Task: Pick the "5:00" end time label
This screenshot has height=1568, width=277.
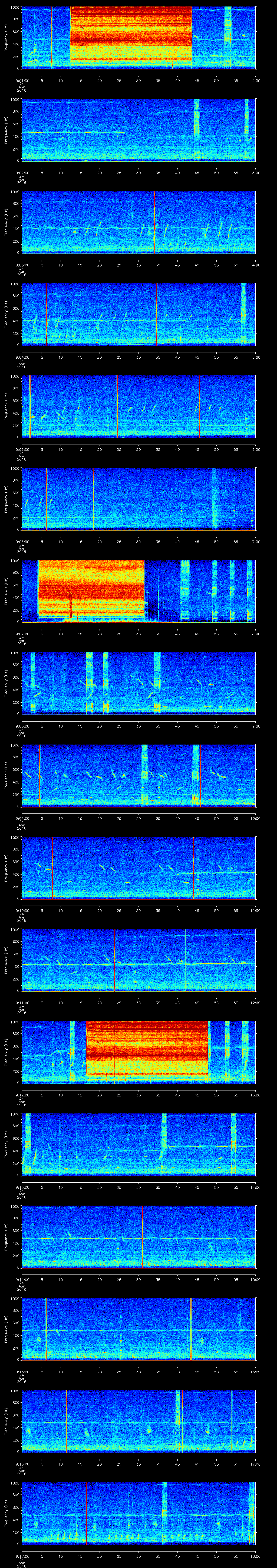Action: click(x=256, y=357)
